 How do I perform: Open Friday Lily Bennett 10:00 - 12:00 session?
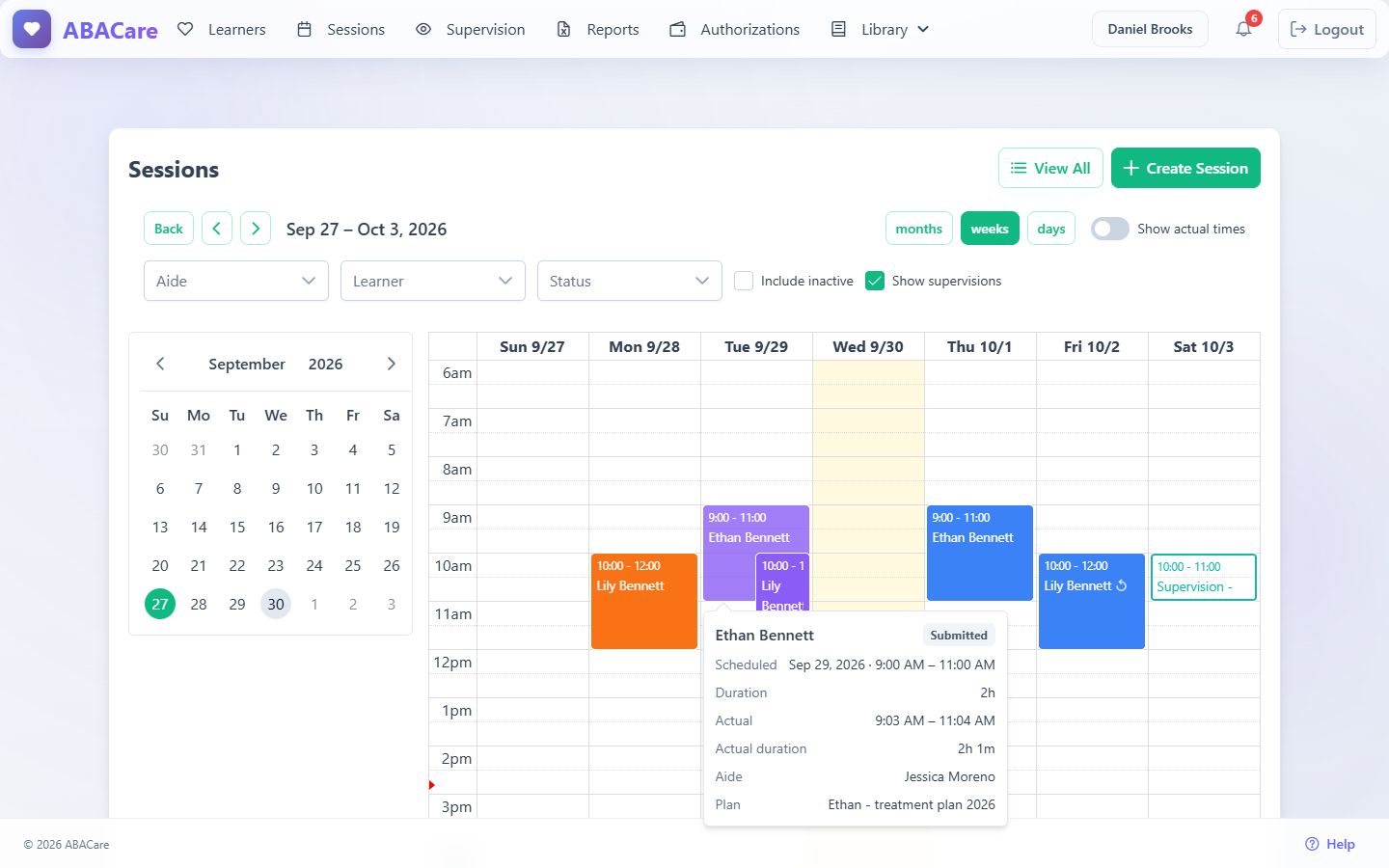tap(1092, 601)
